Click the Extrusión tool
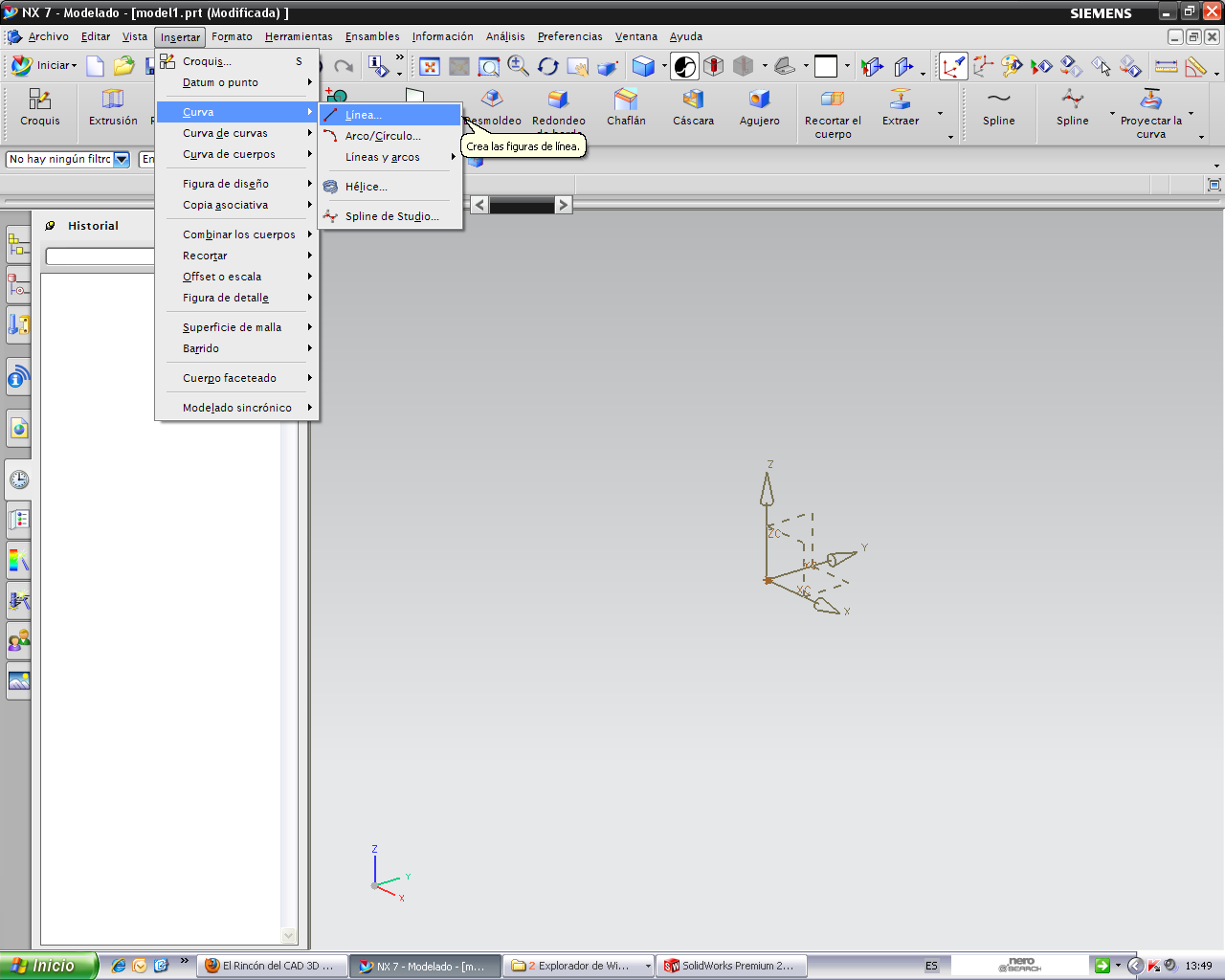1225x980 pixels. [x=113, y=108]
